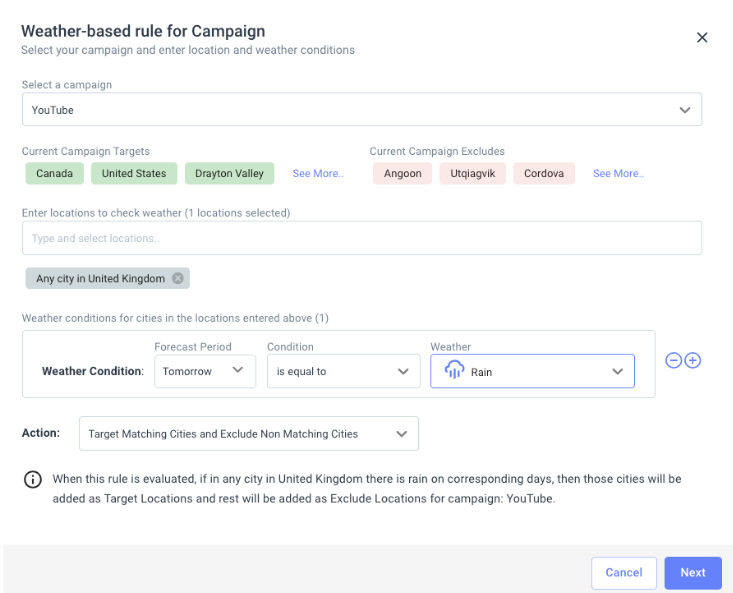Click the Utqiagvik excluded location tag
The width and height of the screenshot is (733, 593).
click(x=473, y=173)
